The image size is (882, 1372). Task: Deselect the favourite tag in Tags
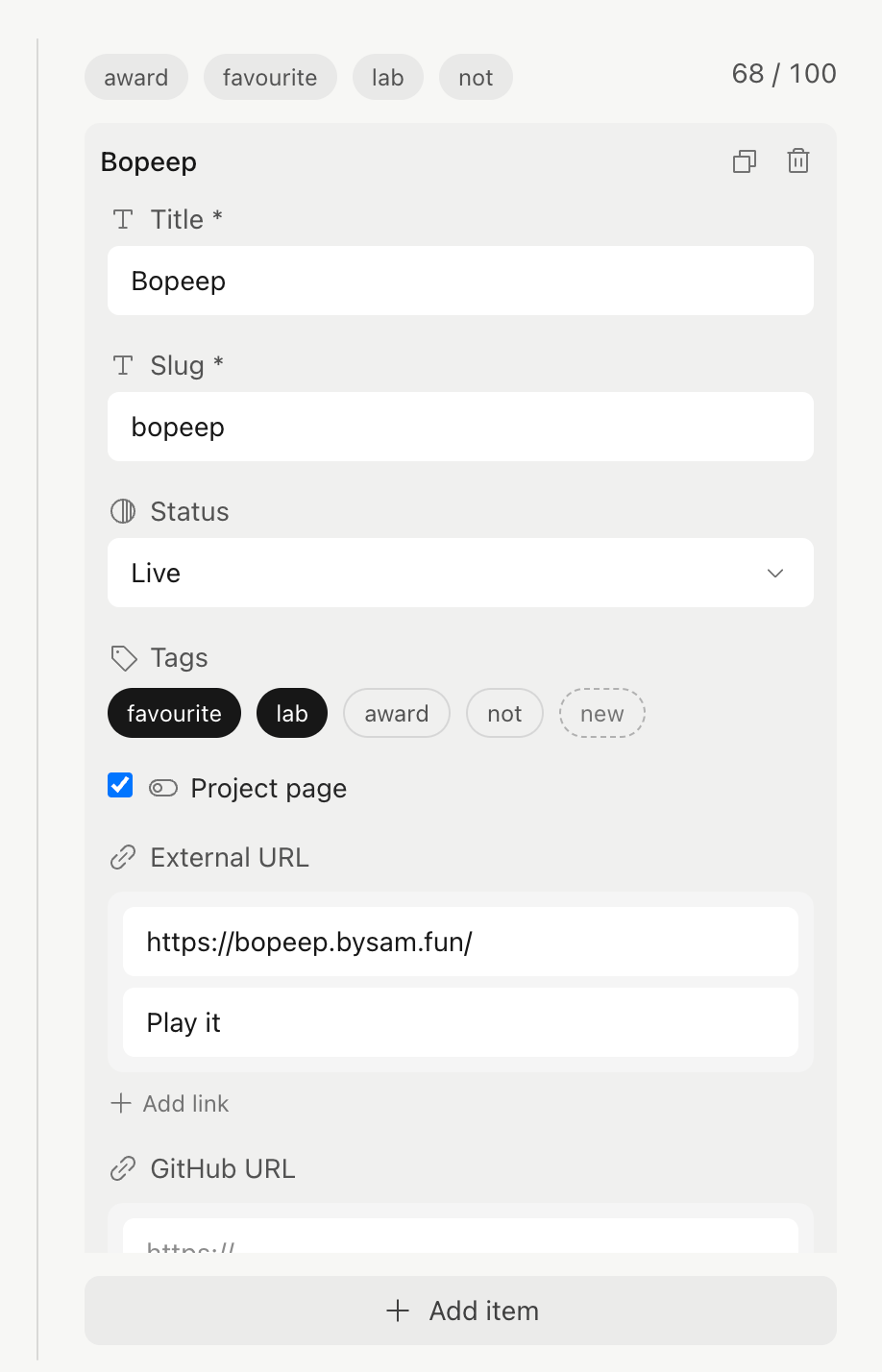click(x=174, y=713)
